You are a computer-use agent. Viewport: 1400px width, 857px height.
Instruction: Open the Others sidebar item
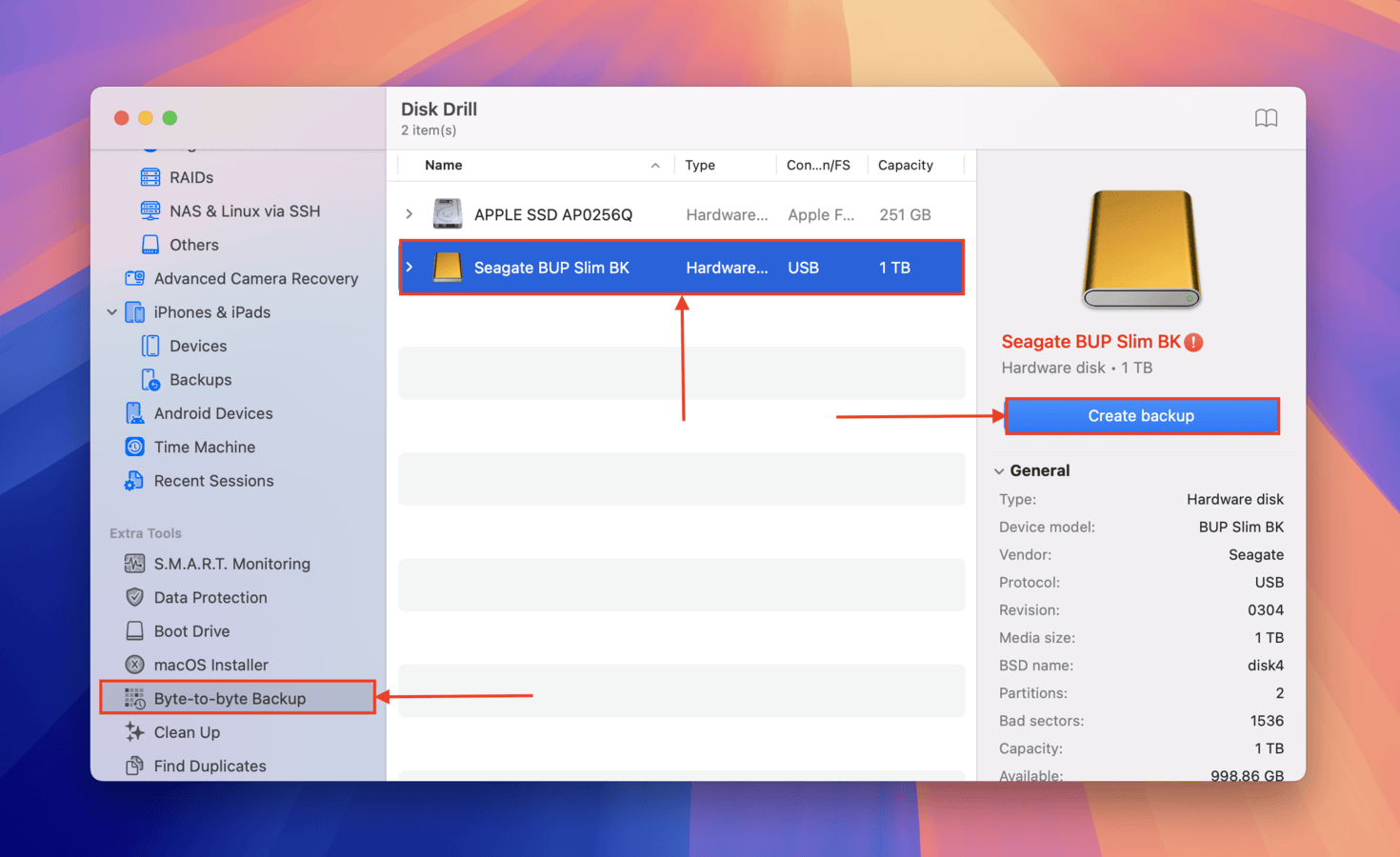pyautogui.click(x=194, y=245)
